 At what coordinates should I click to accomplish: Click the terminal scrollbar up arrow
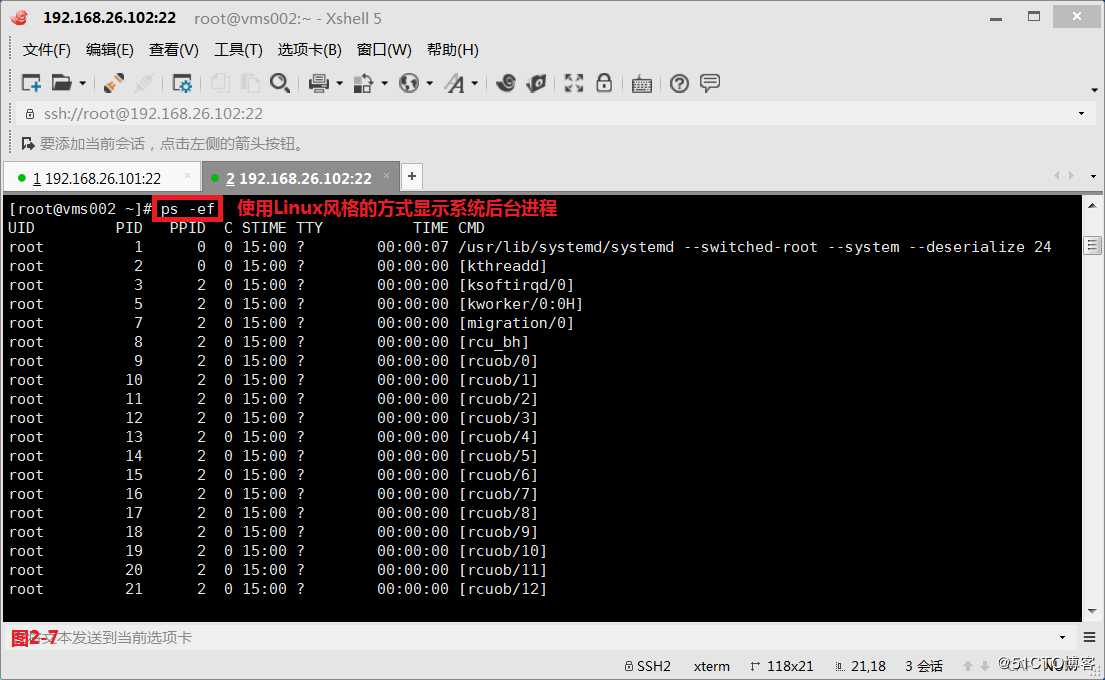[x=1092, y=206]
